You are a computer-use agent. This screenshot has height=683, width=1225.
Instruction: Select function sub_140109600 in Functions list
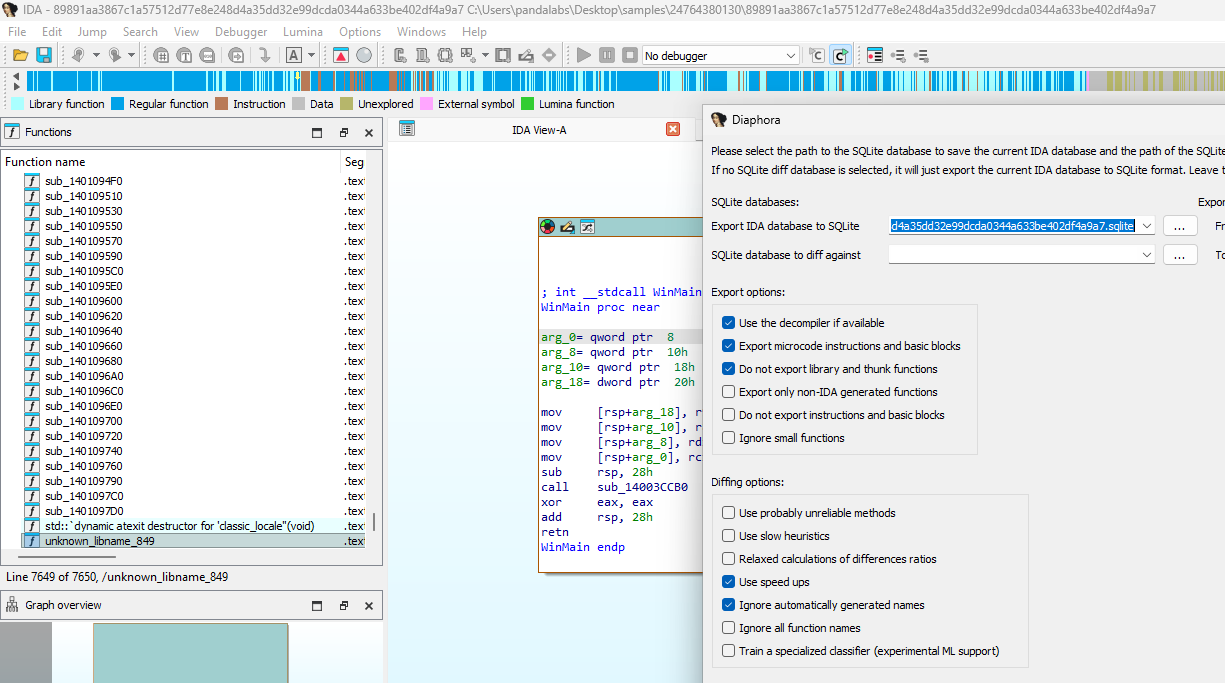[x=84, y=301]
